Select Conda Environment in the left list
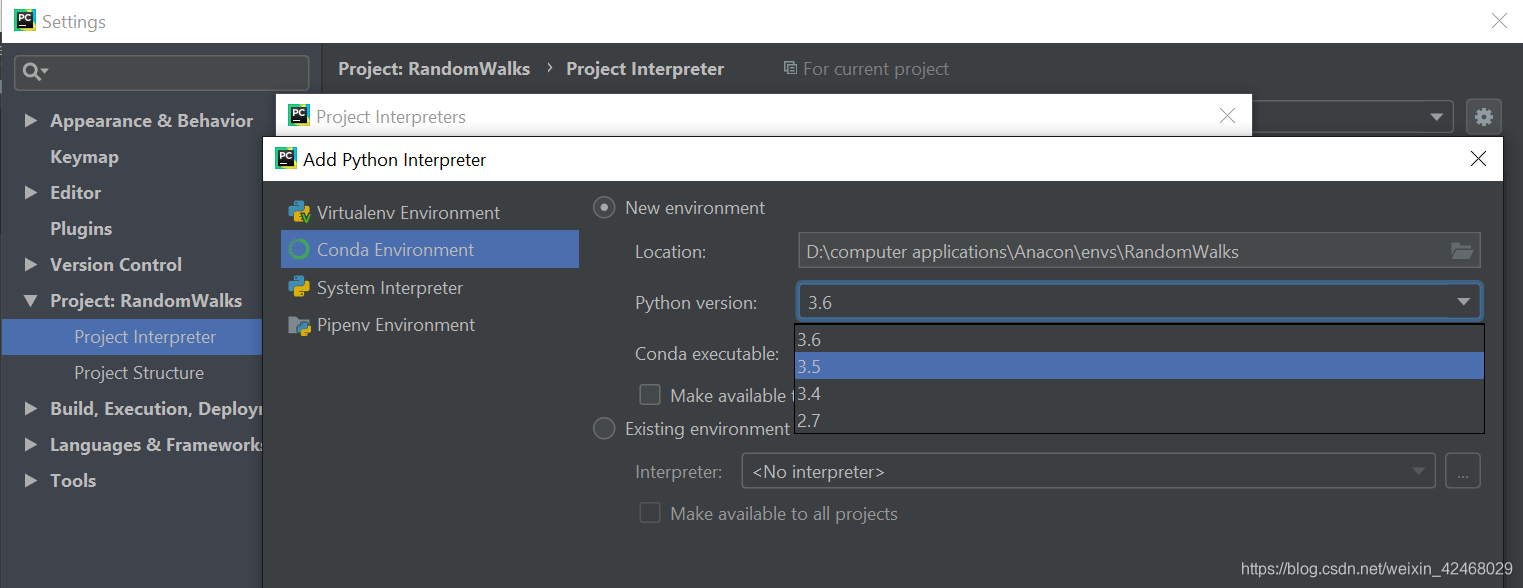This screenshot has width=1523, height=588. (x=430, y=250)
